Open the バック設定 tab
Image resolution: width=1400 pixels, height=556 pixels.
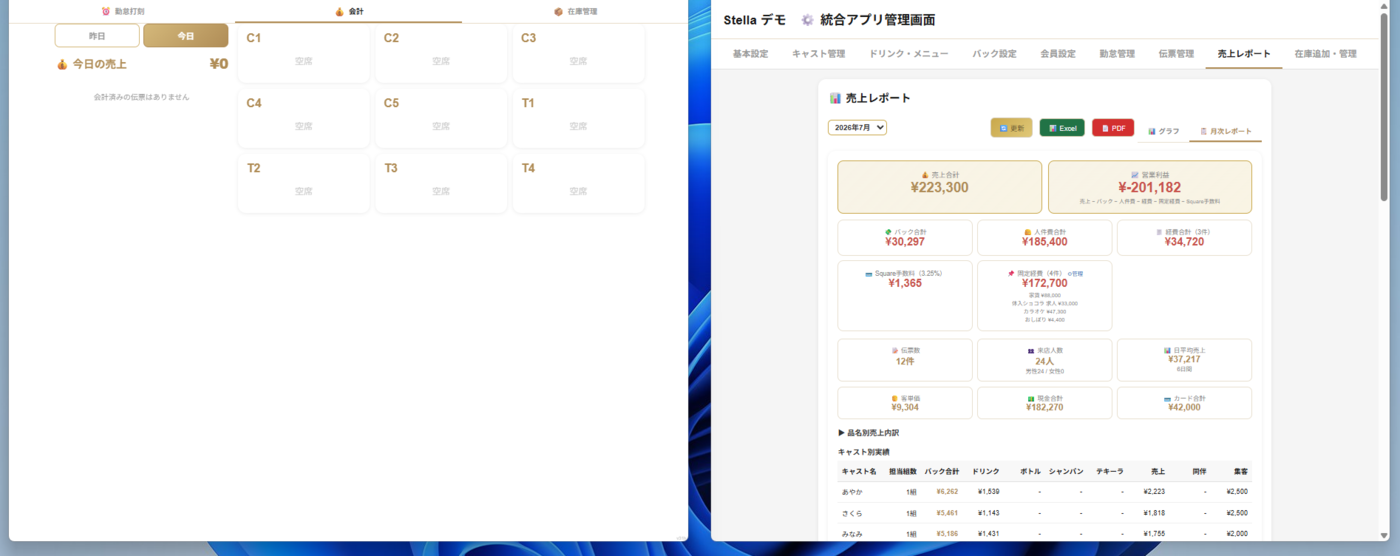994,54
